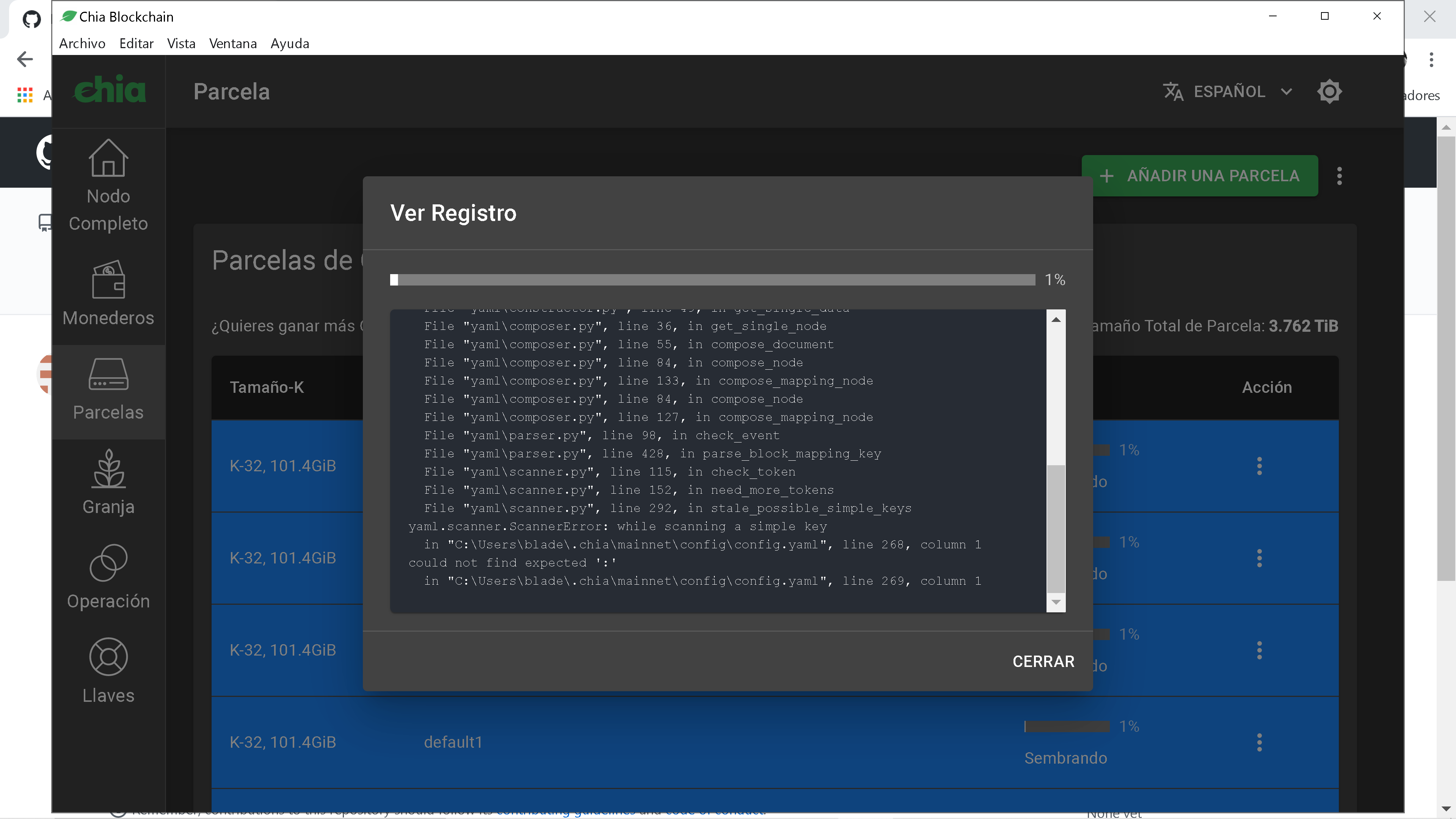Go to the Granja farm section
1456x819 pixels.
108,482
